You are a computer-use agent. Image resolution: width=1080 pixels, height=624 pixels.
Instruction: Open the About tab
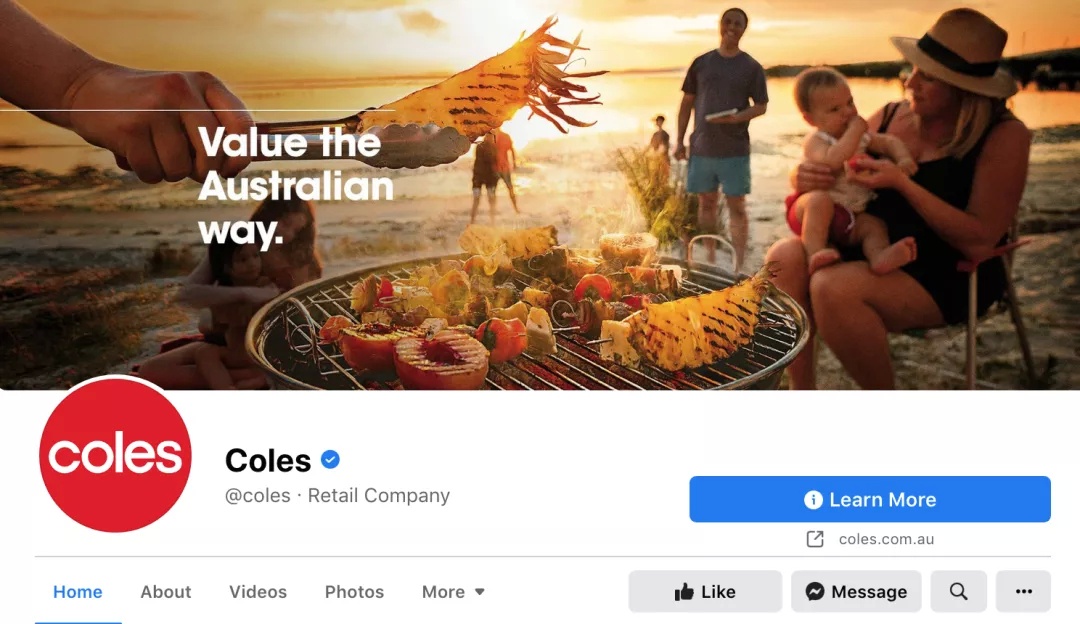[x=166, y=592]
